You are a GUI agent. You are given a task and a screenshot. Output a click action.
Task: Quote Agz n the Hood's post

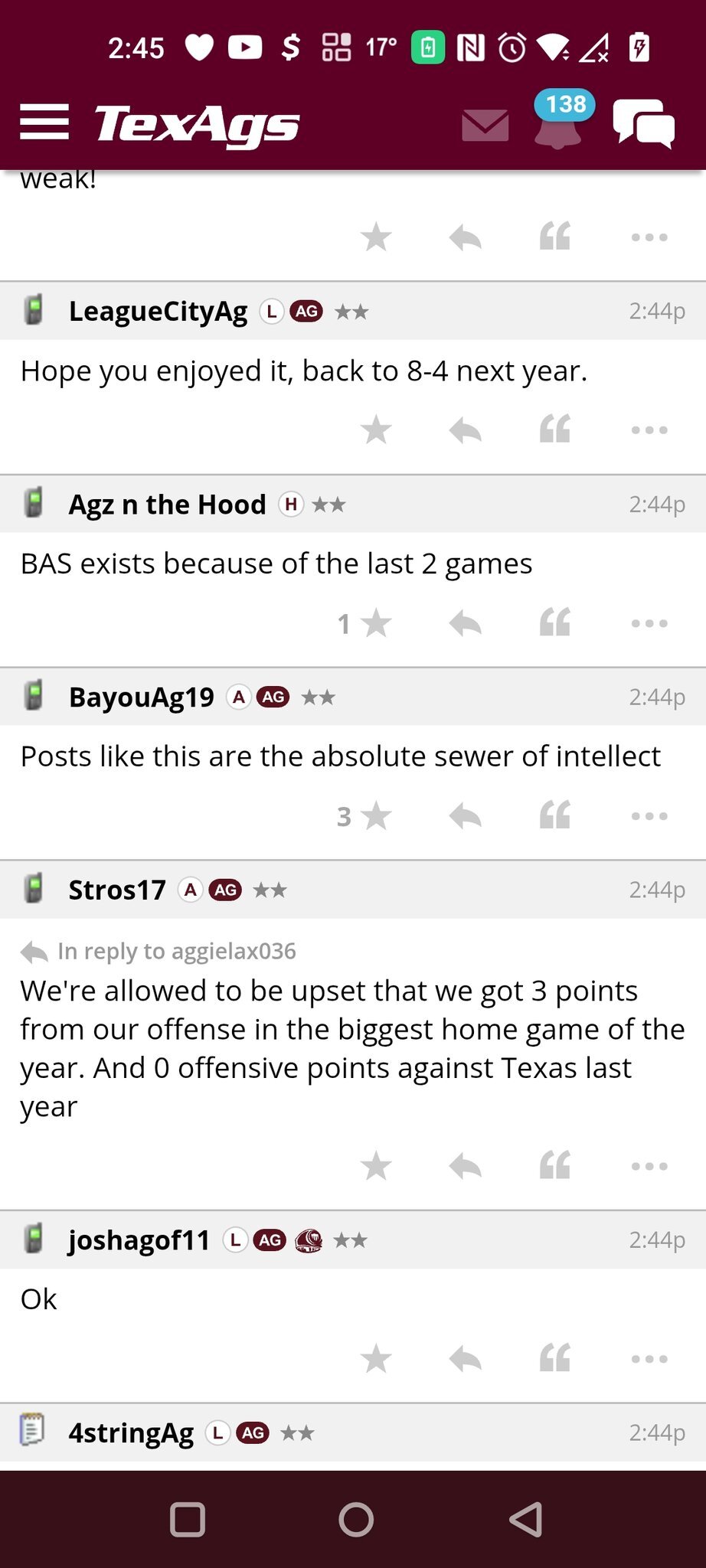pyautogui.click(x=555, y=623)
